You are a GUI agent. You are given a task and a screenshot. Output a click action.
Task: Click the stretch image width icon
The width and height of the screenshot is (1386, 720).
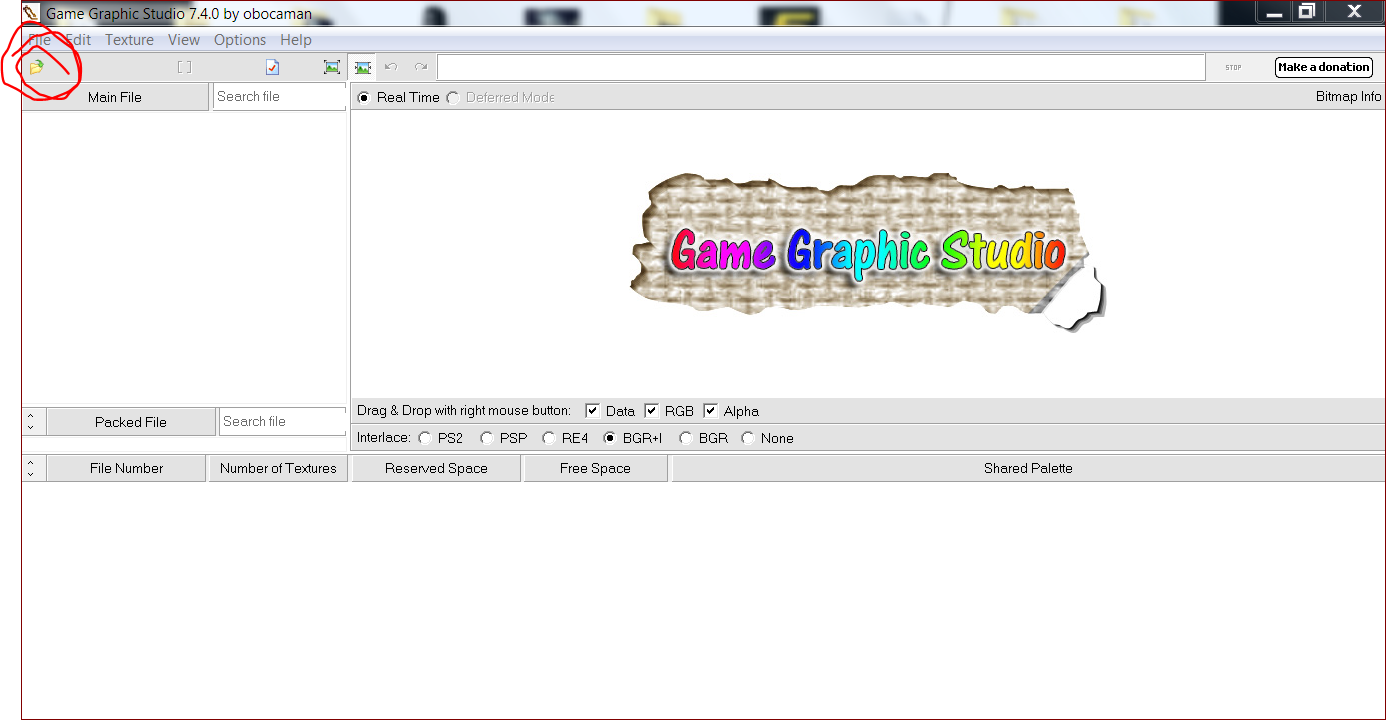point(363,67)
